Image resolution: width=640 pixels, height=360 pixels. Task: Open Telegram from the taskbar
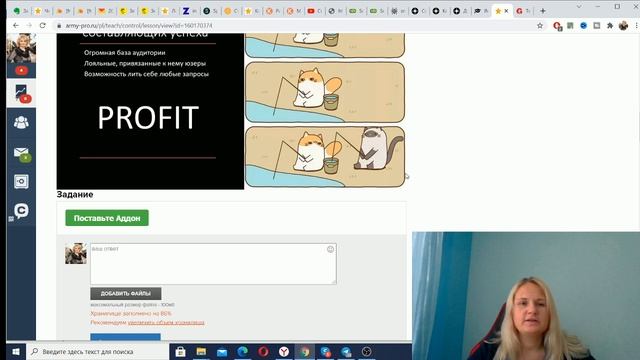pyautogui.click(x=346, y=351)
